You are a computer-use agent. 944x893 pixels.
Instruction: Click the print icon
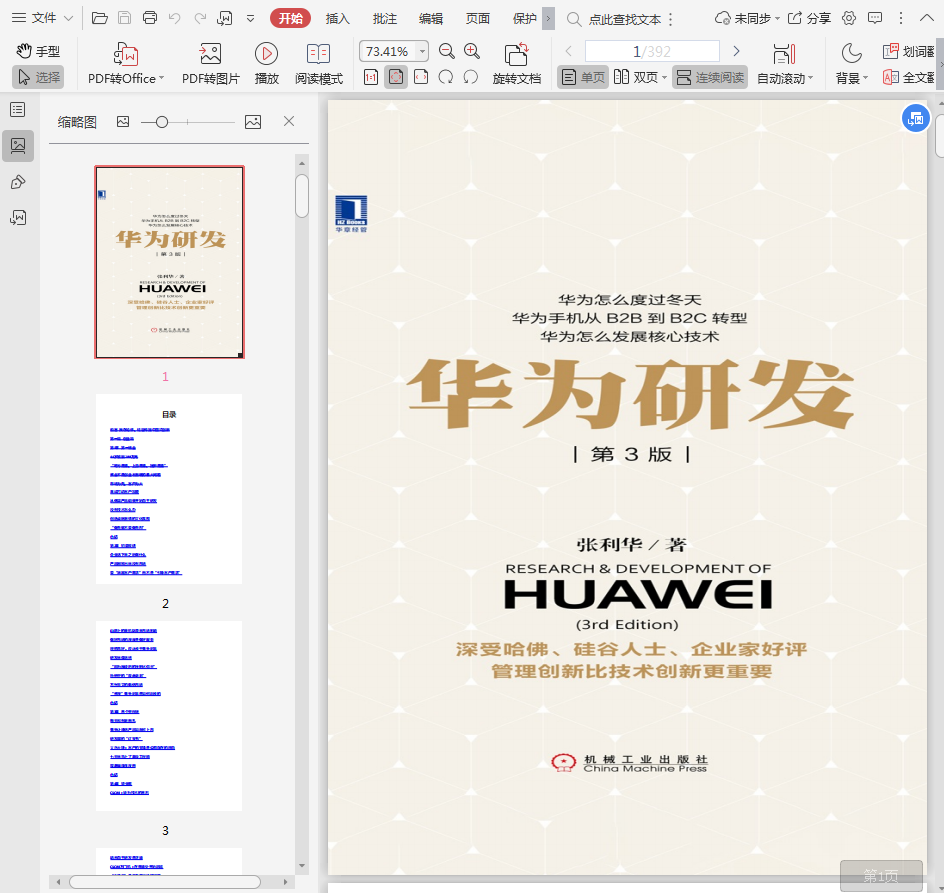pos(150,18)
